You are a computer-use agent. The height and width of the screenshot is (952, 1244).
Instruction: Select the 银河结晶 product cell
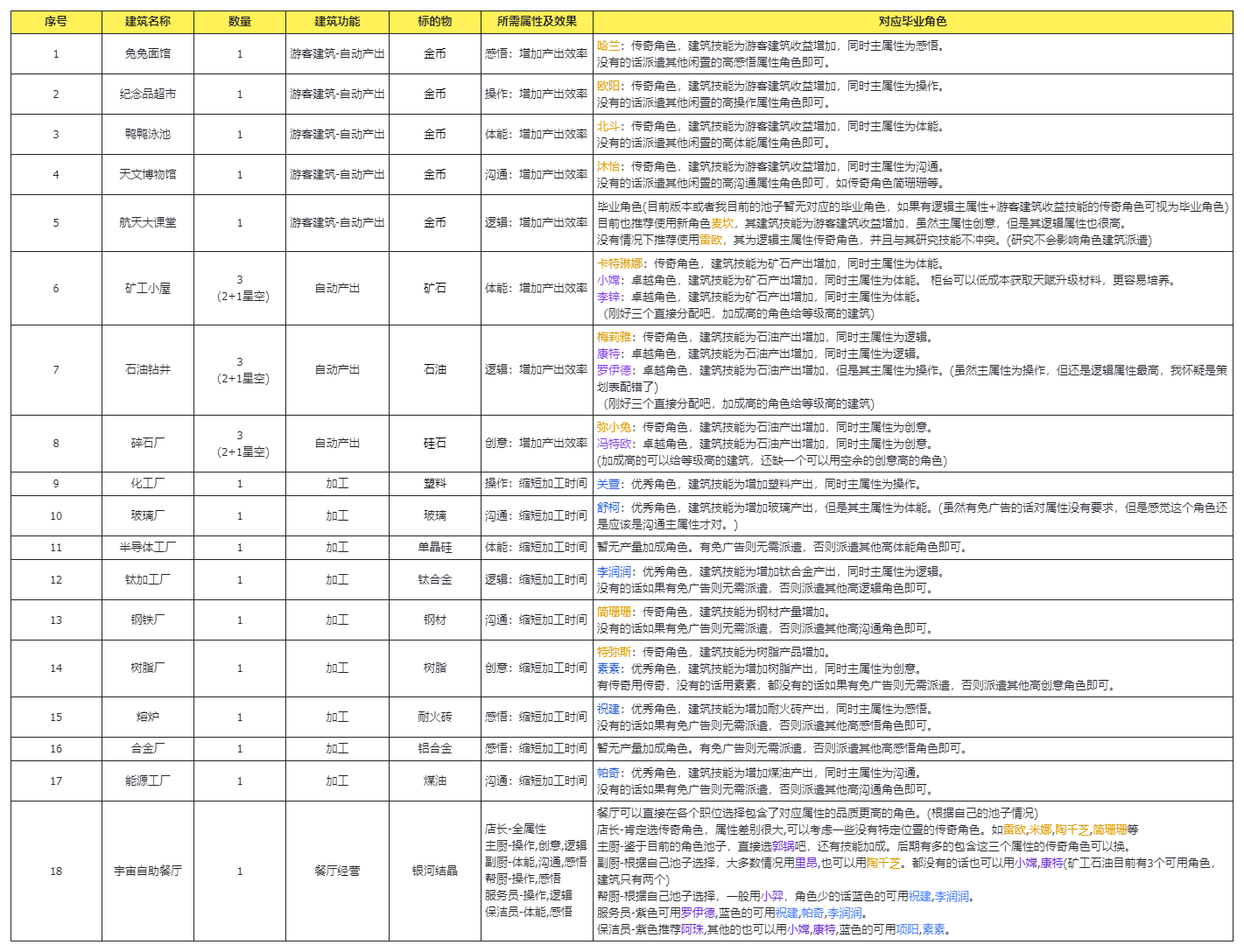435,871
